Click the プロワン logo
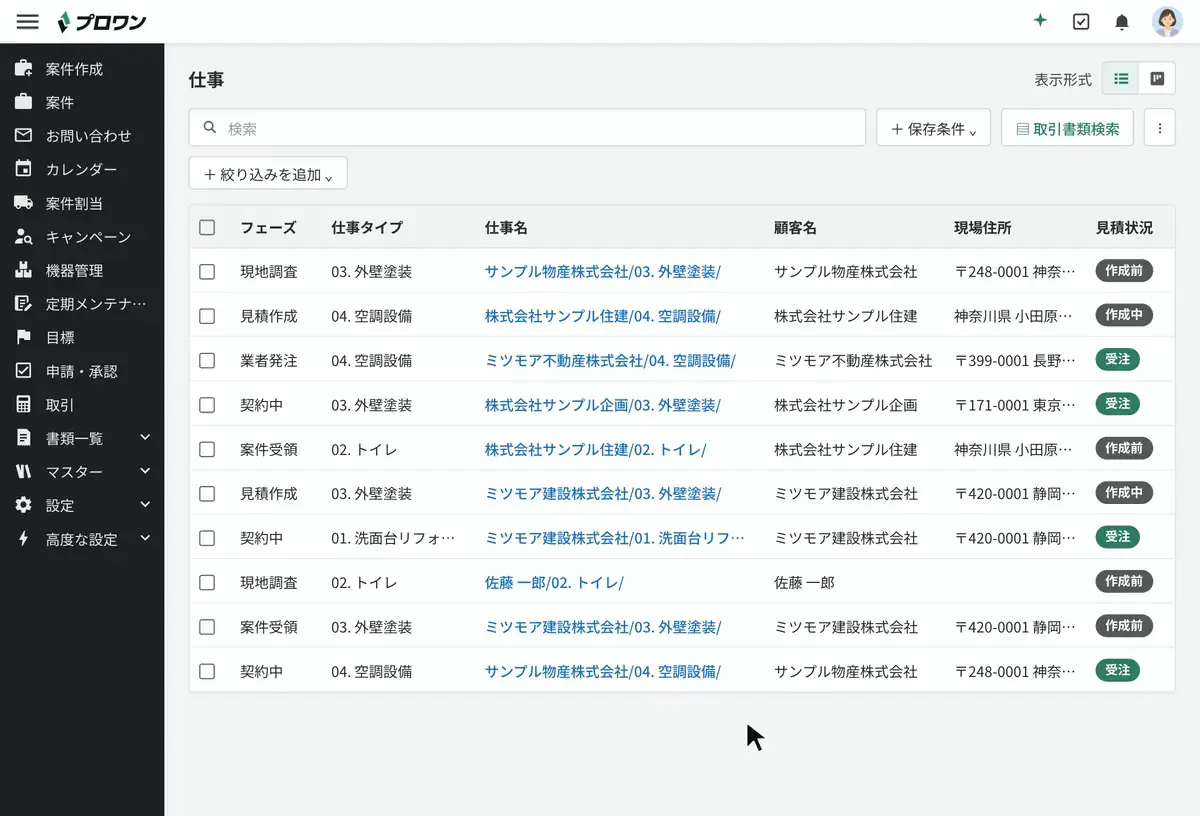This screenshot has width=1200, height=816. (101, 21)
